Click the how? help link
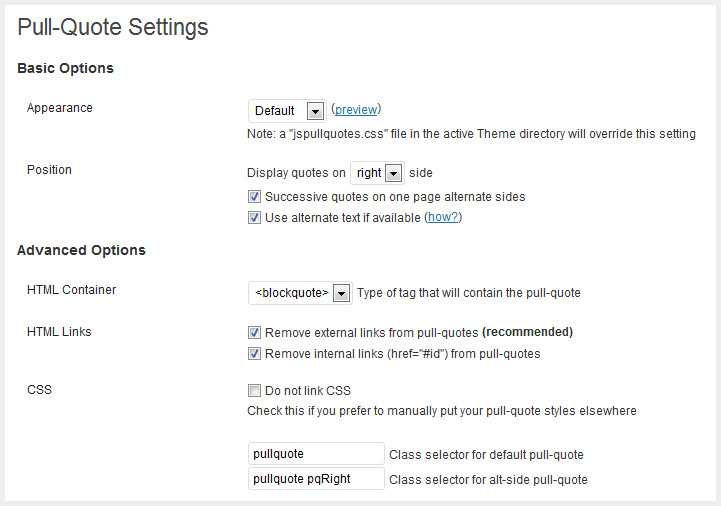The height and width of the screenshot is (506, 721). pos(443,217)
